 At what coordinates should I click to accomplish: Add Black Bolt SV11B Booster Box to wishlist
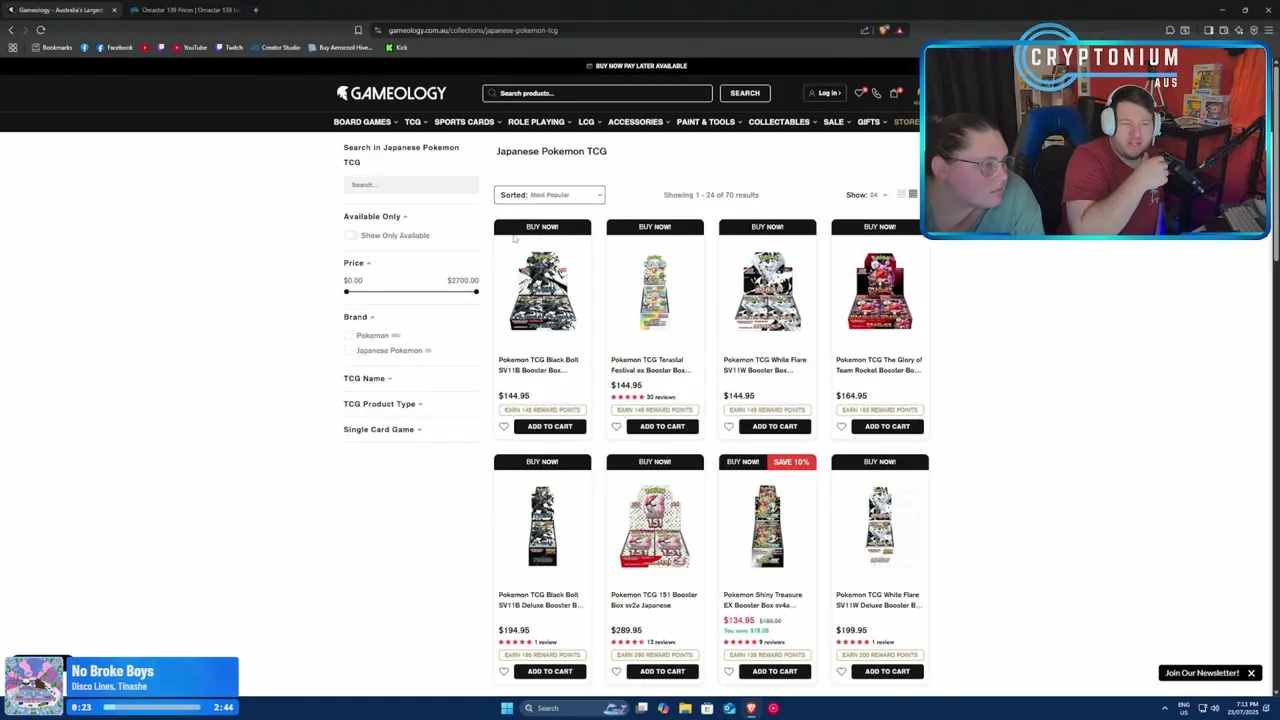504,426
